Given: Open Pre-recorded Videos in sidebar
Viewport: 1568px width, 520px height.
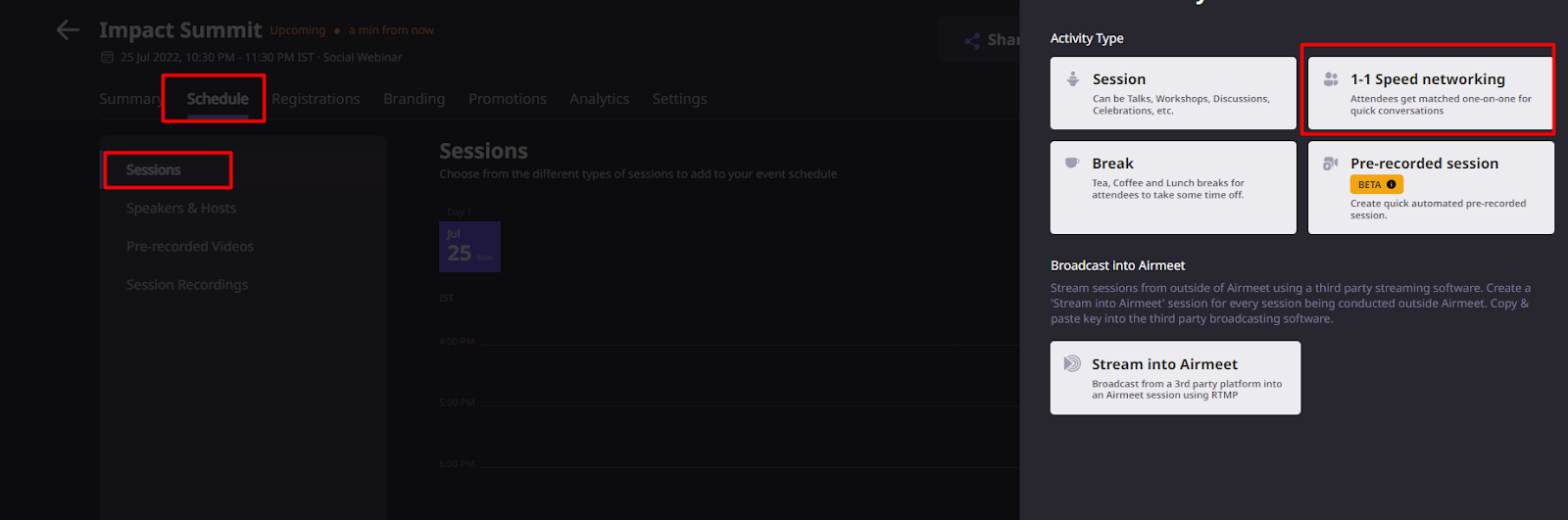Looking at the screenshot, I should click(190, 247).
